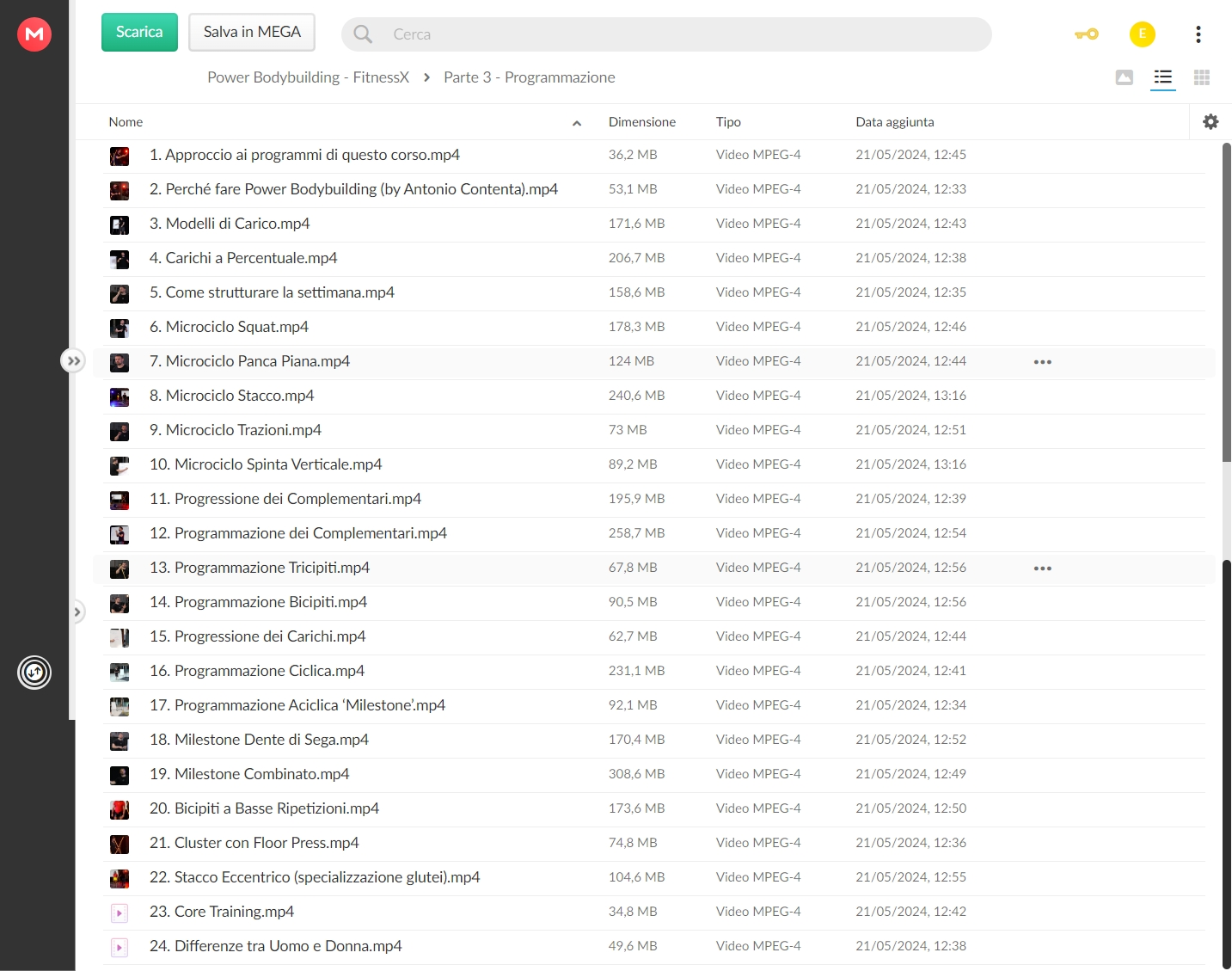The height and width of the screenshot is (971, 1232).
Task: Switch to media image view icon
Action: pyautogui.click(x=1125, y=77)
